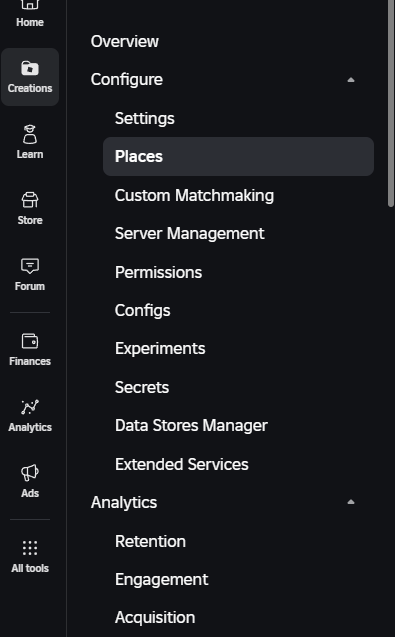
Task: Collapse the Analytics section arrow
Action: click(x=351, y=502)
